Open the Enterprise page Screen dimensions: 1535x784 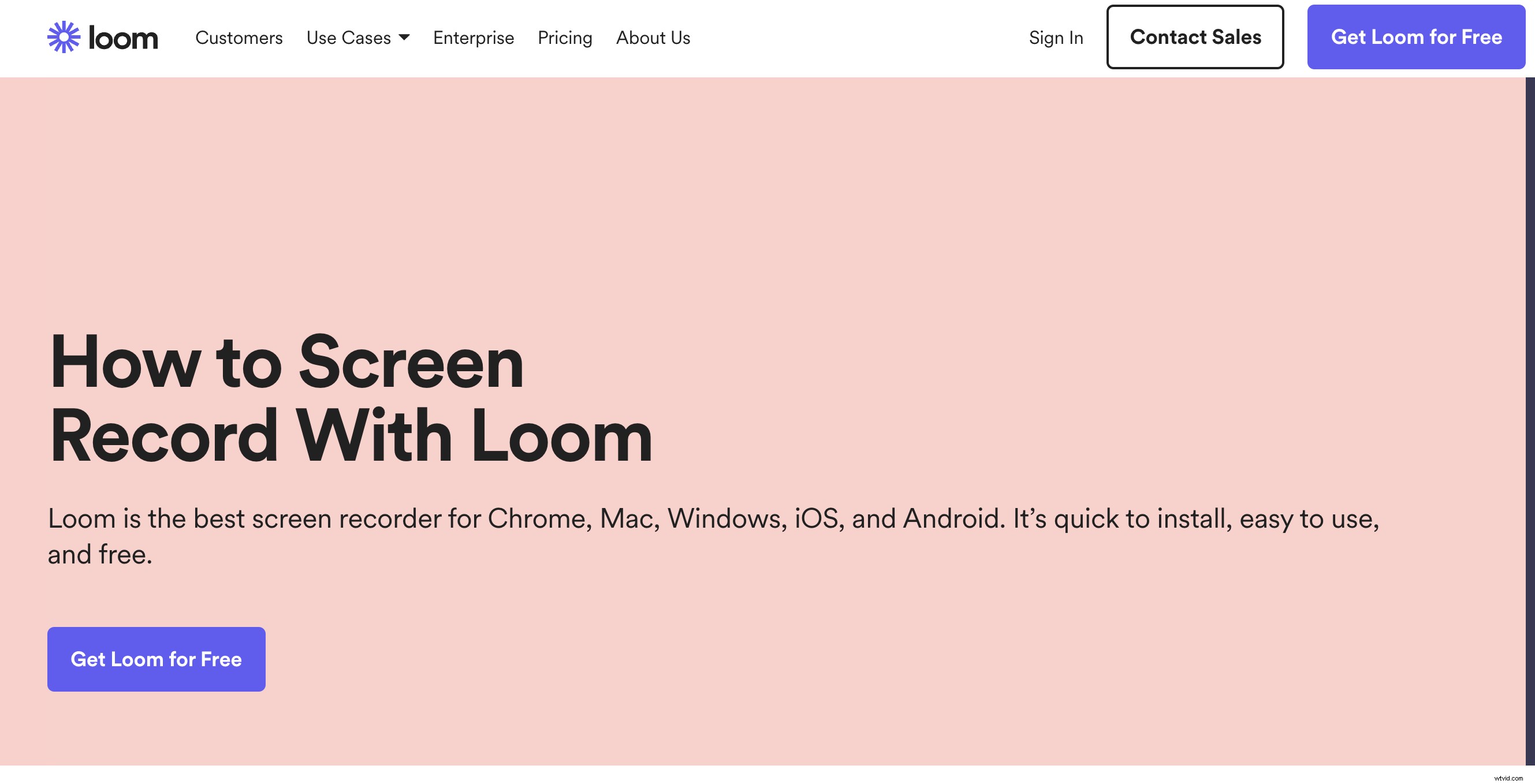click(474, 37)
